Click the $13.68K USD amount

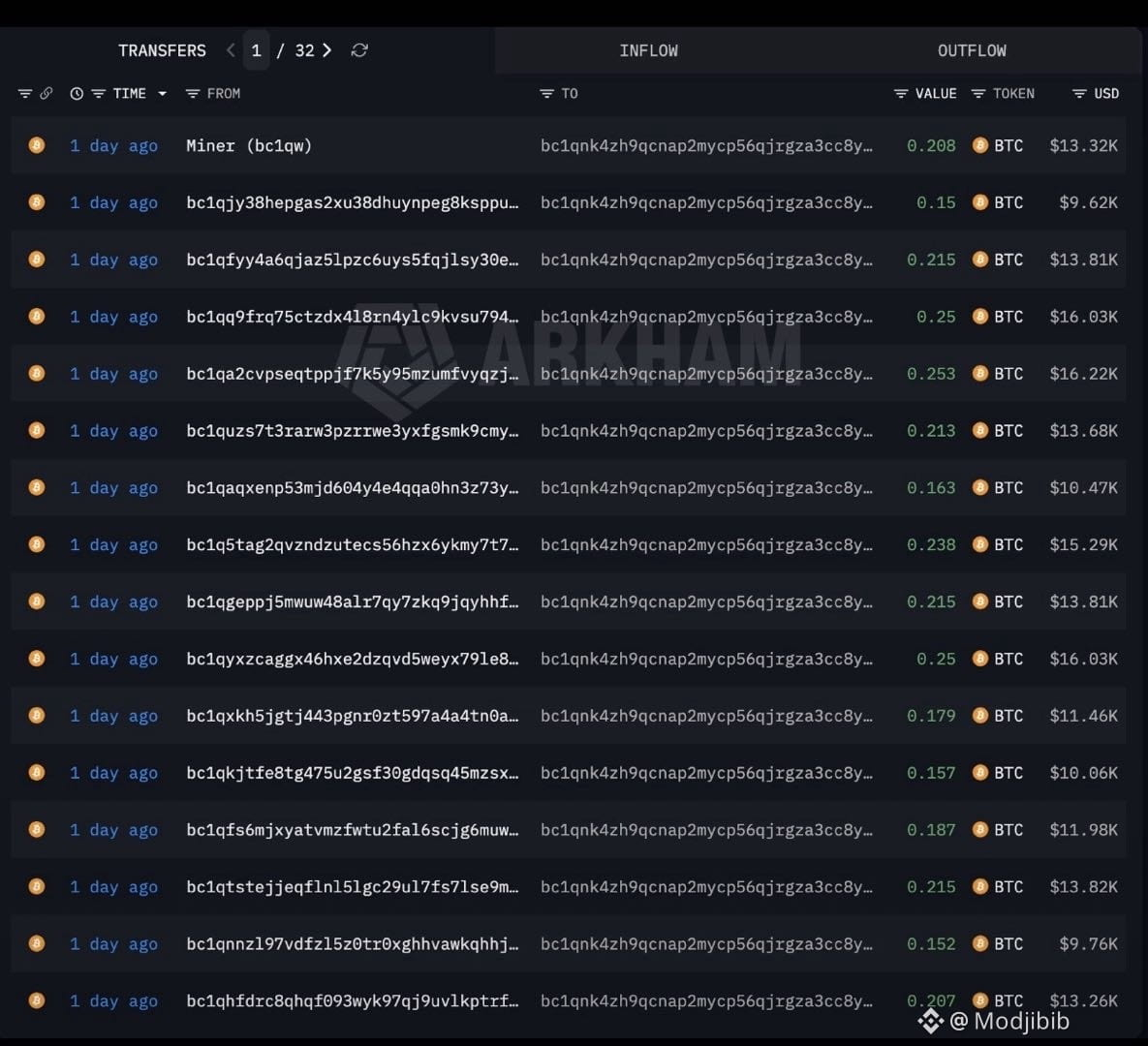(1083, 431)
